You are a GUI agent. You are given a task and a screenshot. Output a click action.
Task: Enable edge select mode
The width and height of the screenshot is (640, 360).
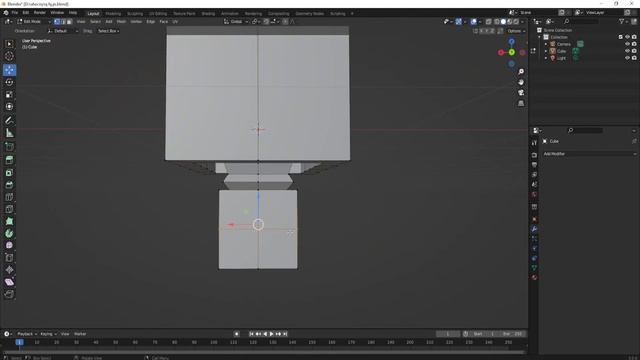click(x=63, y=22)
